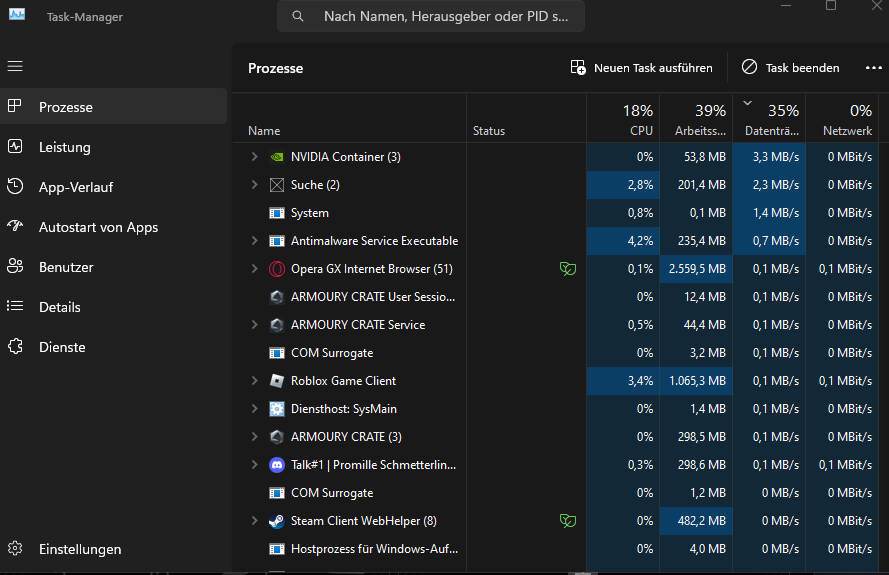The image size is (889, 575).
Task: Click the Discord Talk#1 process icon
Action: point(277,465)
